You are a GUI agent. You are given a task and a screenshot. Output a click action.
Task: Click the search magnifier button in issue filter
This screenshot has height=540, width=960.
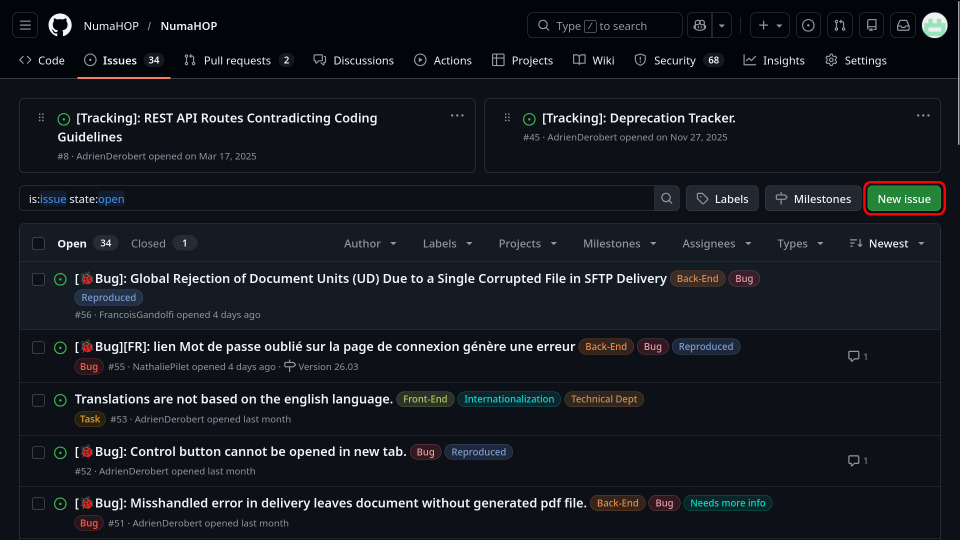point(667,198)
